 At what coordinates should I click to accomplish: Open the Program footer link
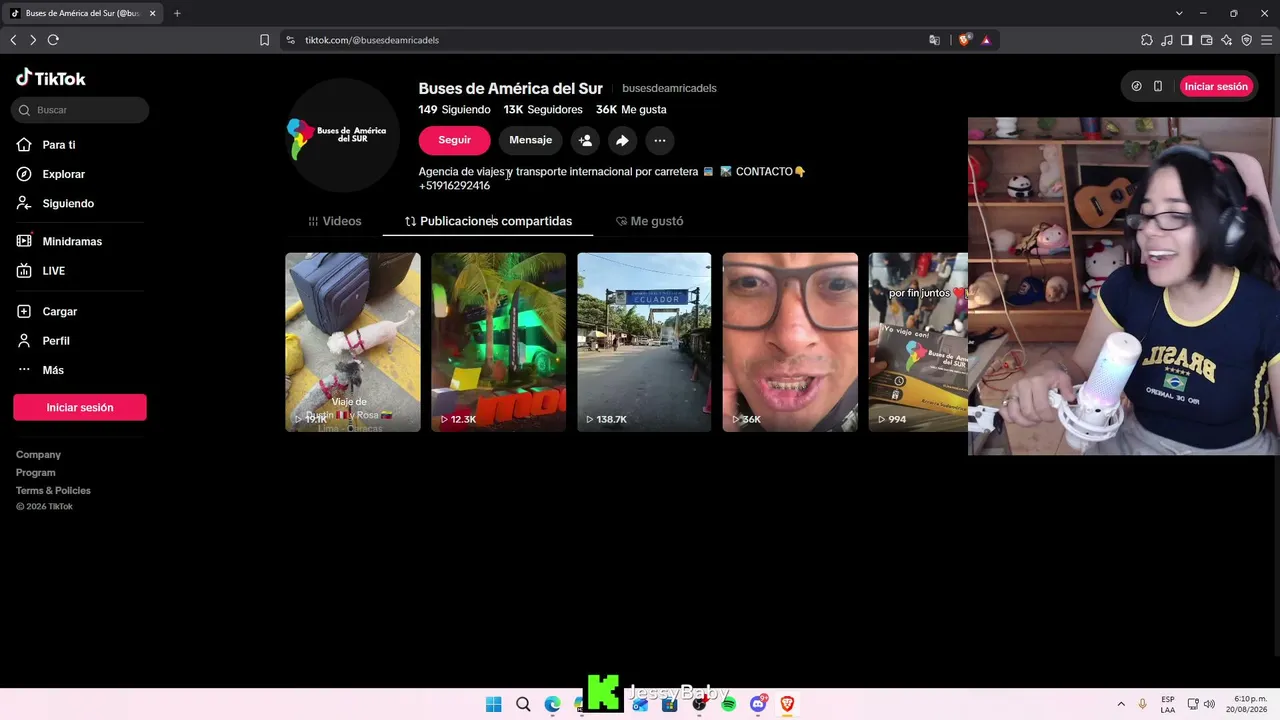tap(36, 473)
